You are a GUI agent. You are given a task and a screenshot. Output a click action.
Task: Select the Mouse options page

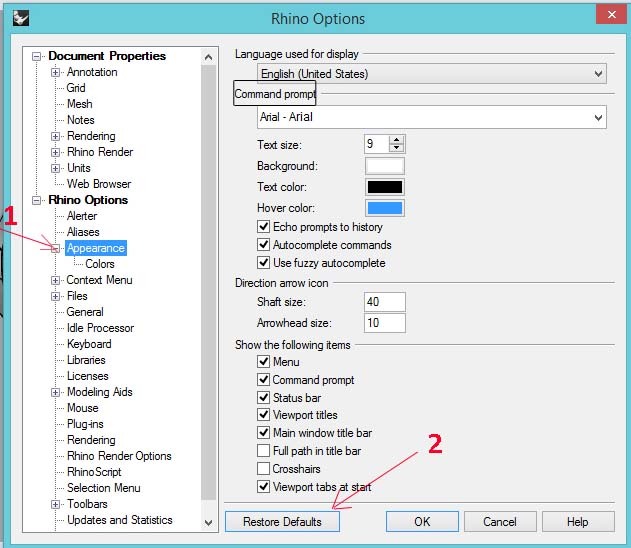click(x=82, y=408)
